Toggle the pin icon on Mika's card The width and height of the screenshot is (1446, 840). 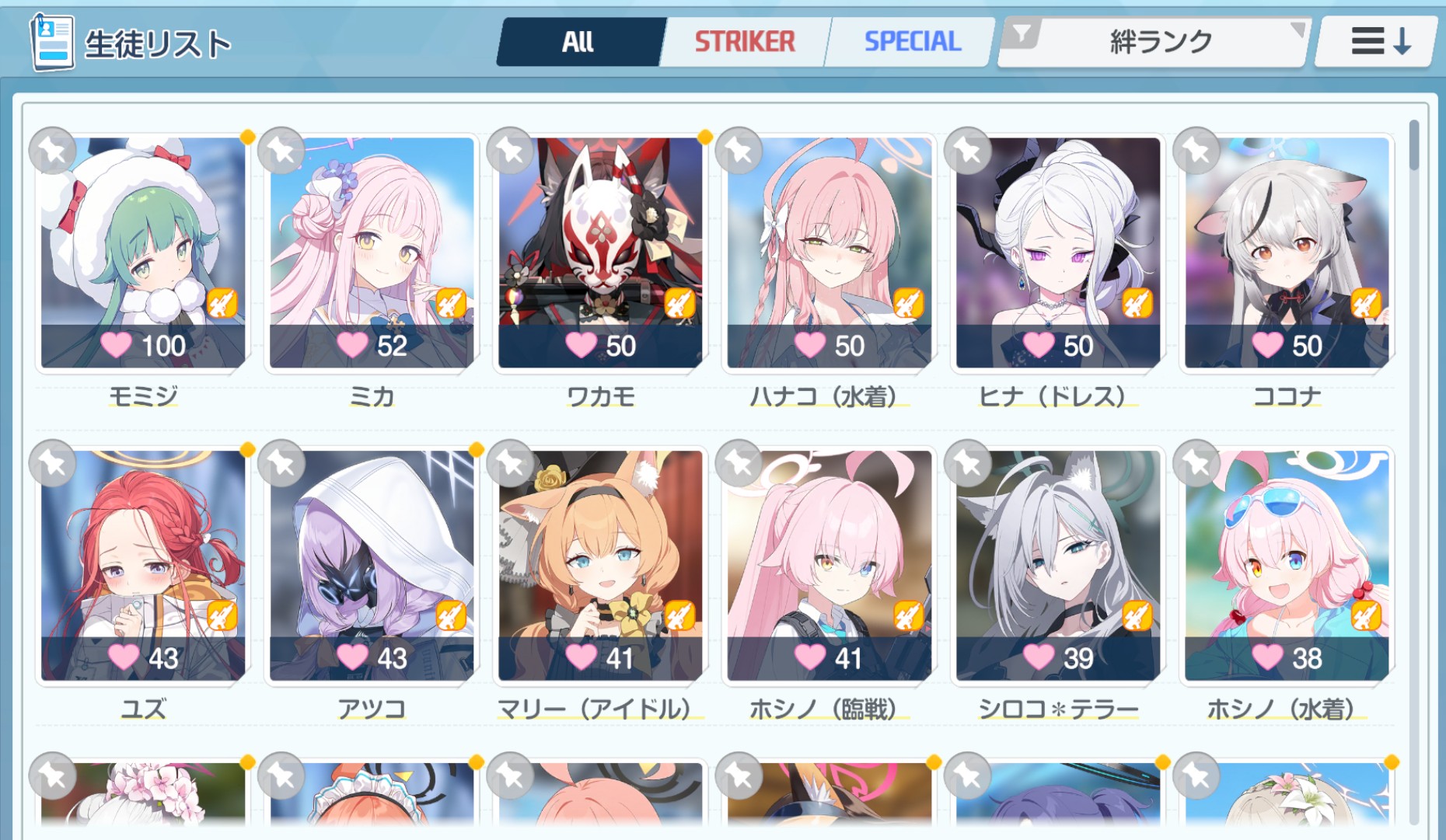pyautogui.click(x=281, y=150)
